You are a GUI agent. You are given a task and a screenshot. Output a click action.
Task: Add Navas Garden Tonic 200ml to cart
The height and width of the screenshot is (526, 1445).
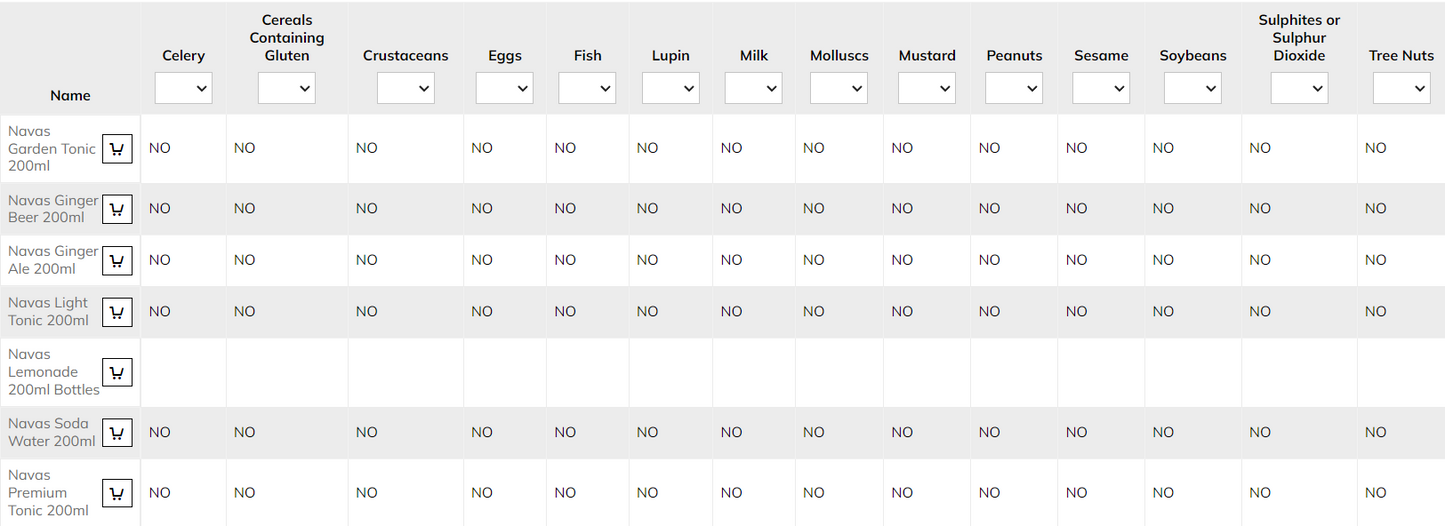point(117,149)
